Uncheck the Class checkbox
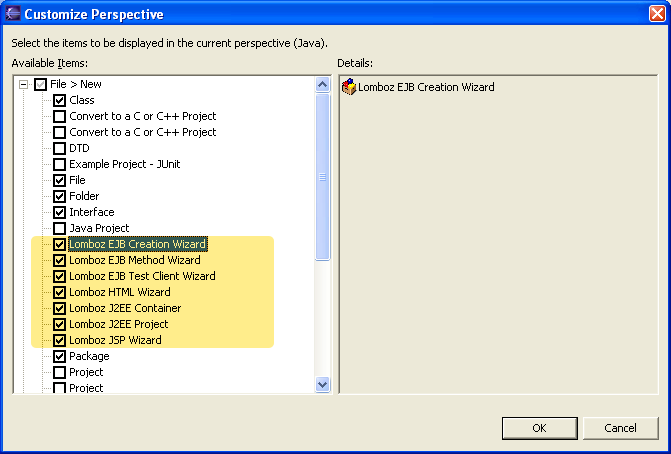 coord(60,101)
